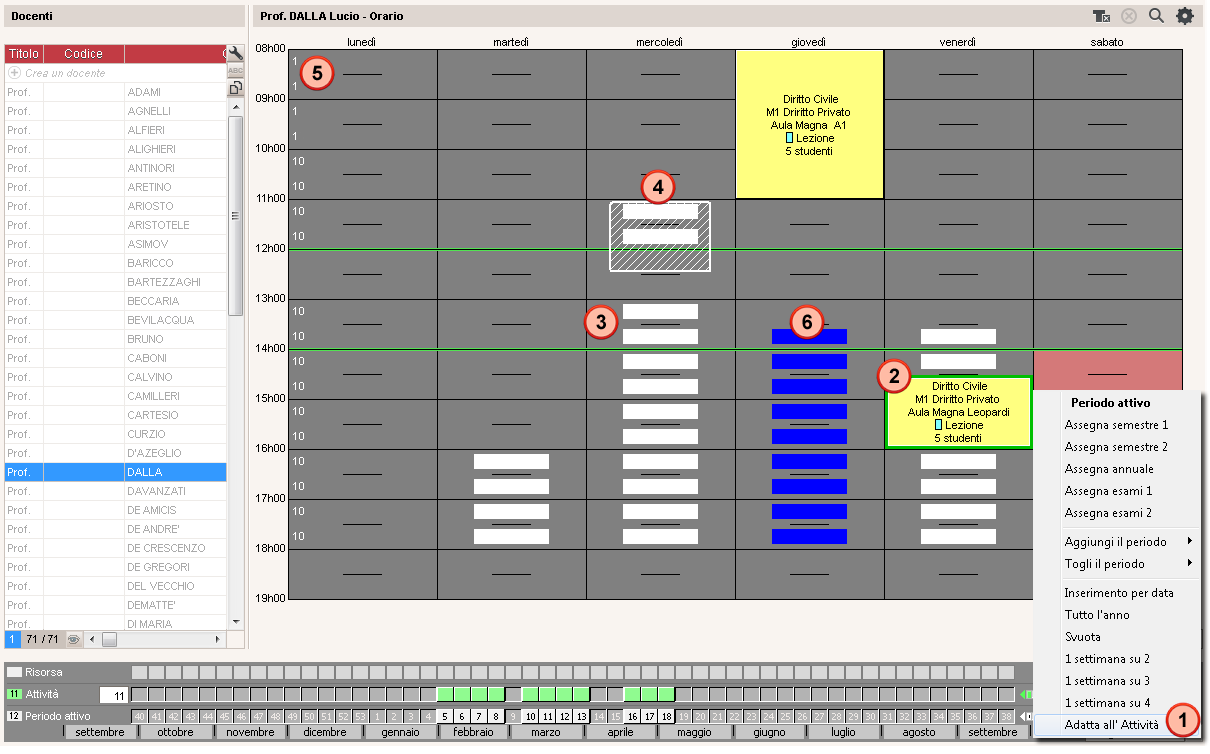Viewport: 1210px width, 754px height.
Task: Click the ABC sort icon in Docenti list
Action: (236, 71)
